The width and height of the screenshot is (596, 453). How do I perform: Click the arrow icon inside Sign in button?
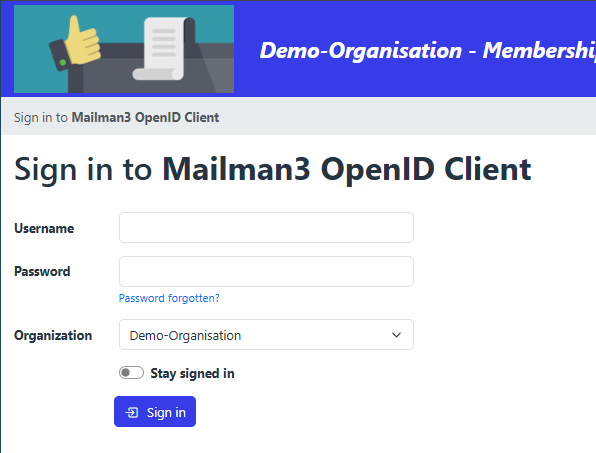(132, 412)
